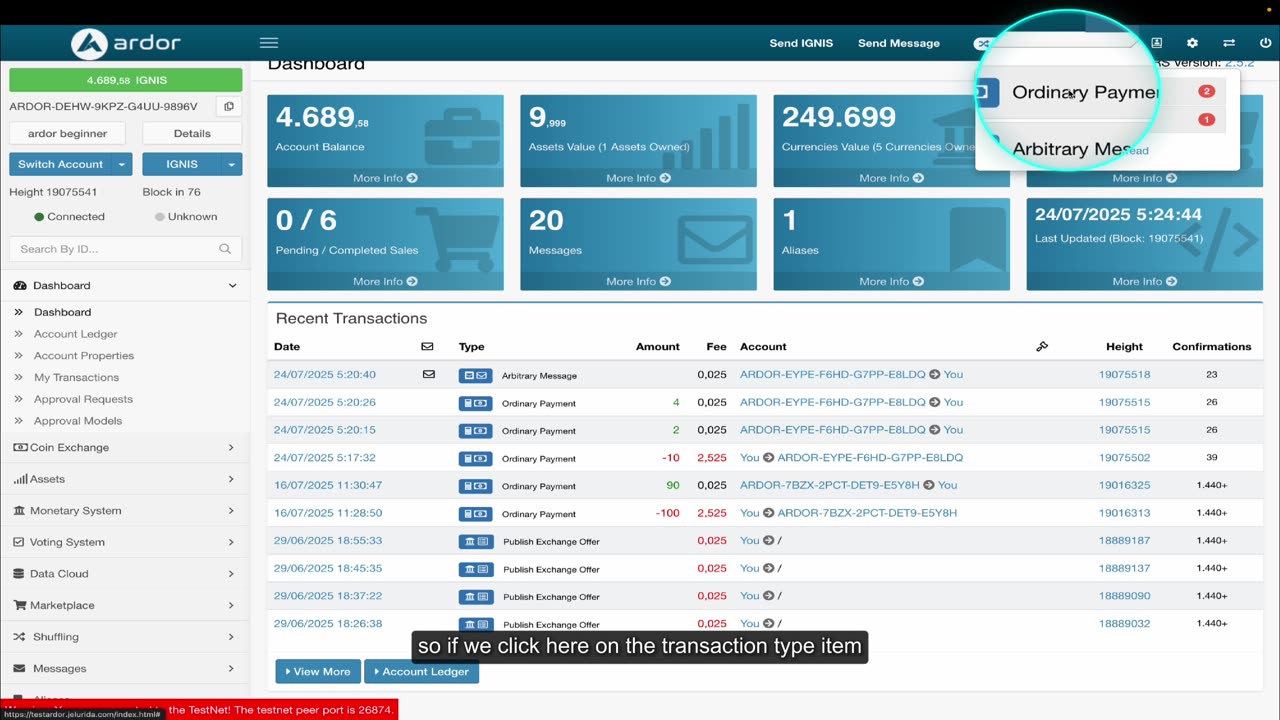Image resolution: width=1280 pixels, height=720 pixels.
Task: Click the Switch Account button
Action: pos(60,164)
